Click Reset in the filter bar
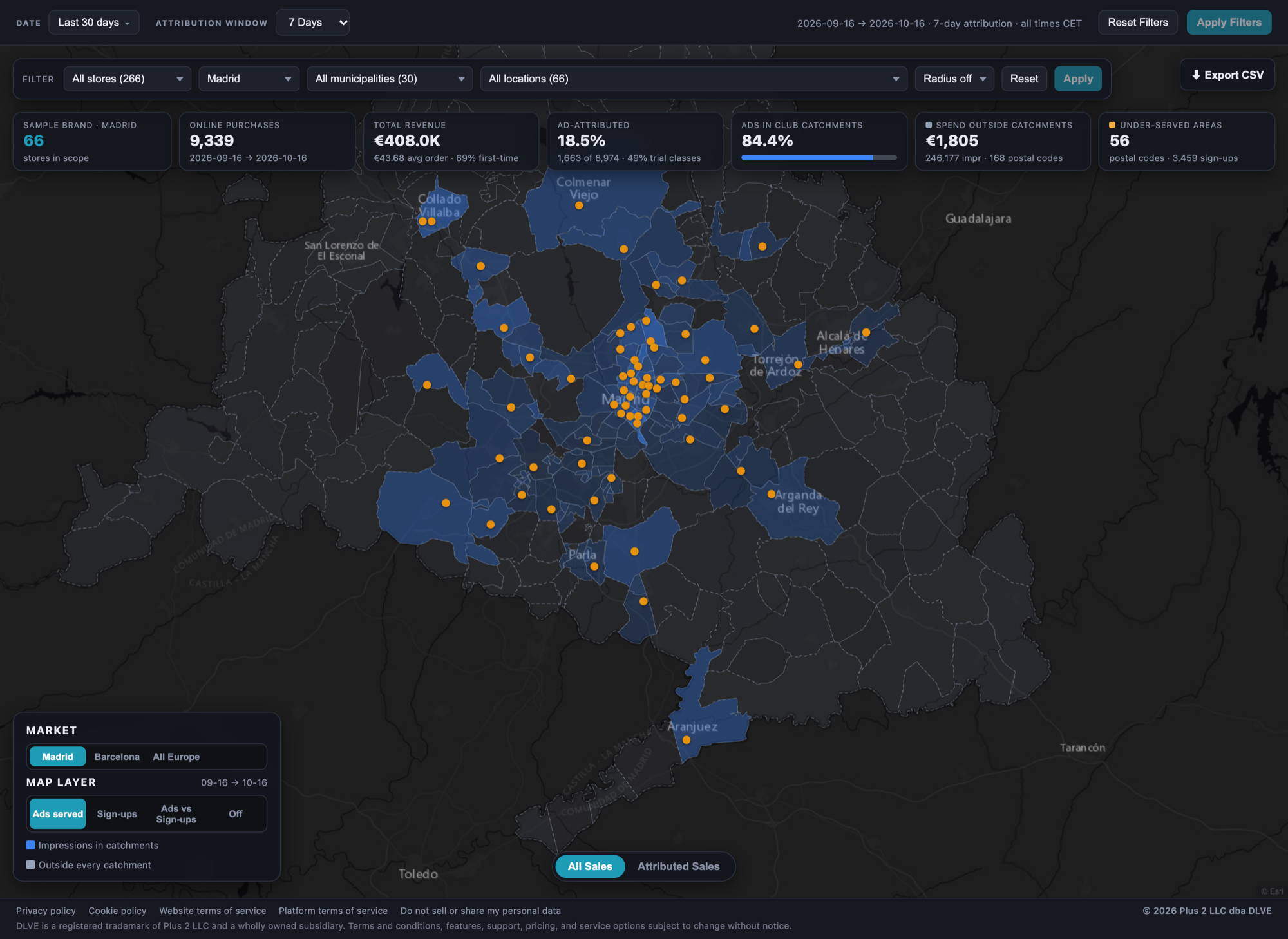Viewport: 1288px width, 939px height. [1024, 79]
